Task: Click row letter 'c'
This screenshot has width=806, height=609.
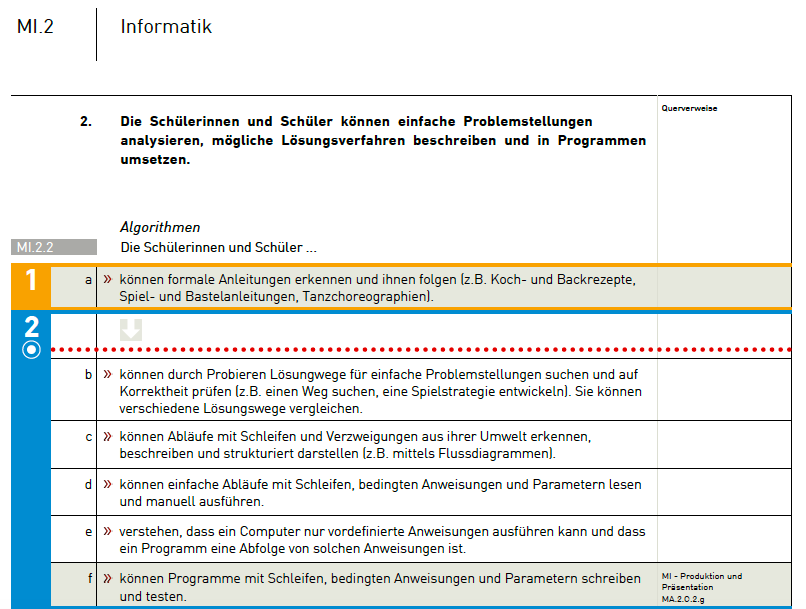Action: point(88,437)
